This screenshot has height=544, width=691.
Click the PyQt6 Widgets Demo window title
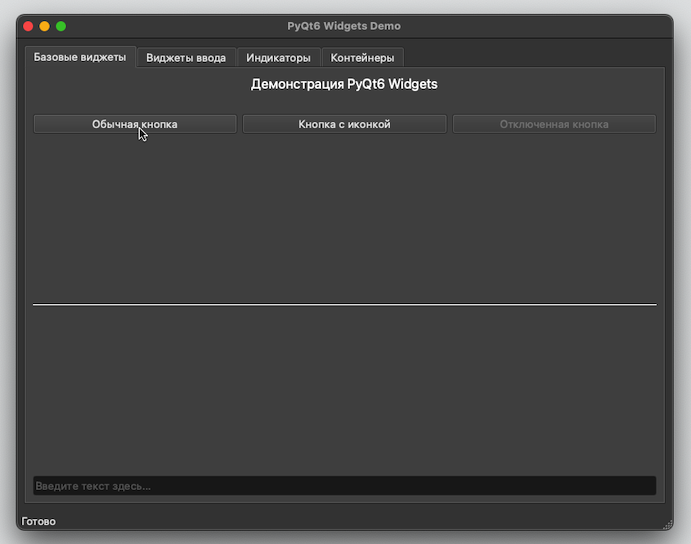pos(344,26)
